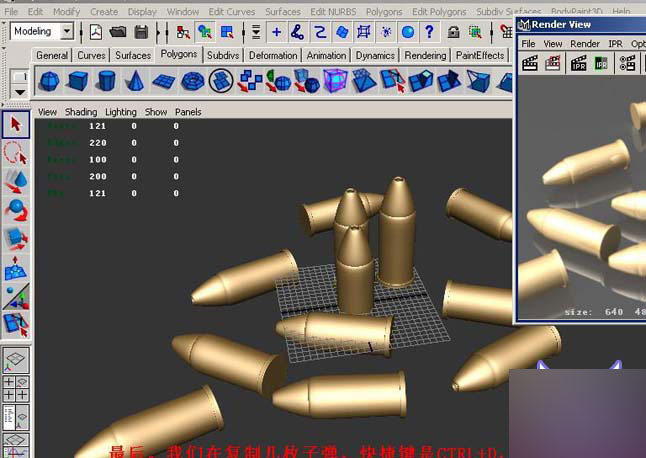Click the combine polygons shelf icon
The width and height of the screenshot is (646, 458).
click(250, 81)
